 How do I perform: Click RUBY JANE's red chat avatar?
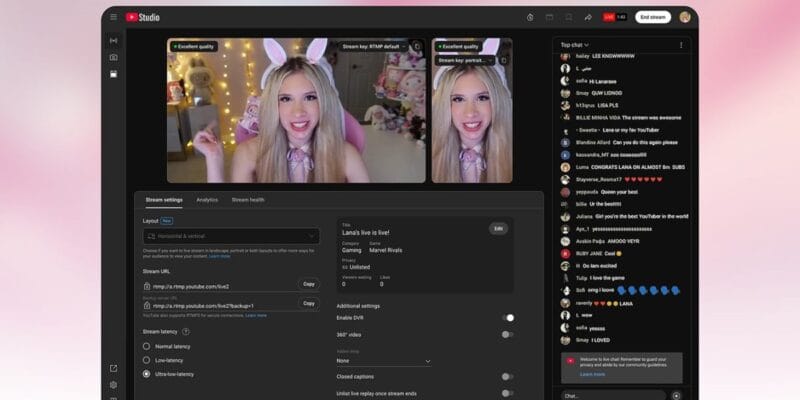coord(565,254)
